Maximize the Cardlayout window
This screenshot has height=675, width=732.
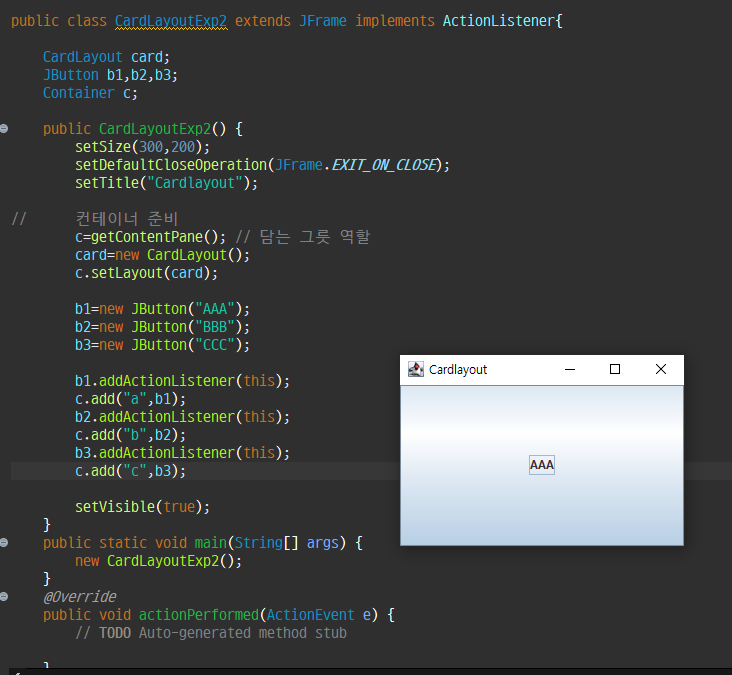615,369
